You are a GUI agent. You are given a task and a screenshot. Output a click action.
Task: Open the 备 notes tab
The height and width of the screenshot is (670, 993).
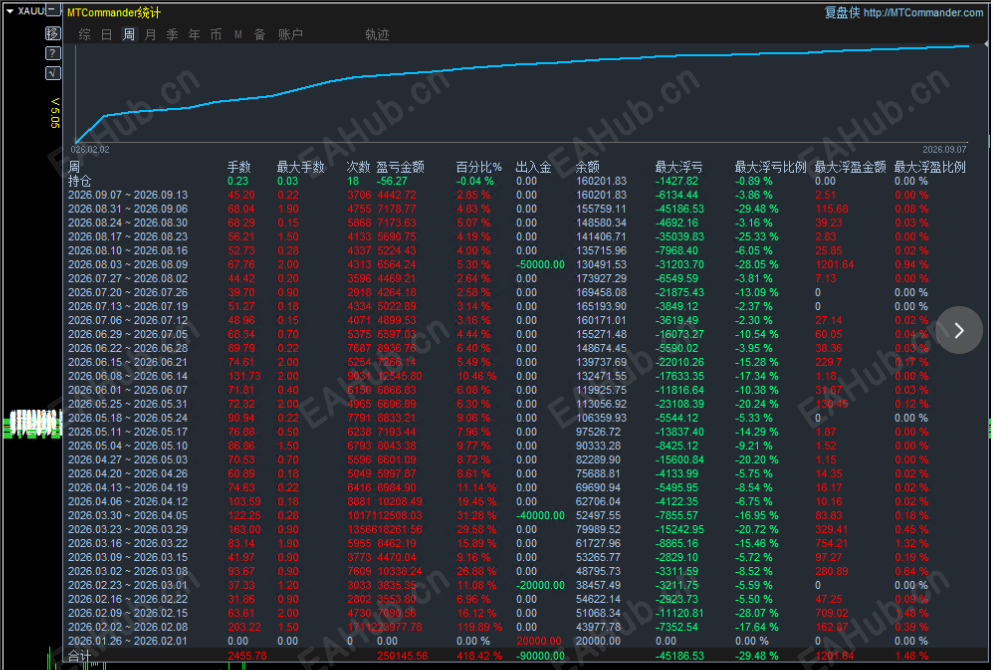click(260, 34)
